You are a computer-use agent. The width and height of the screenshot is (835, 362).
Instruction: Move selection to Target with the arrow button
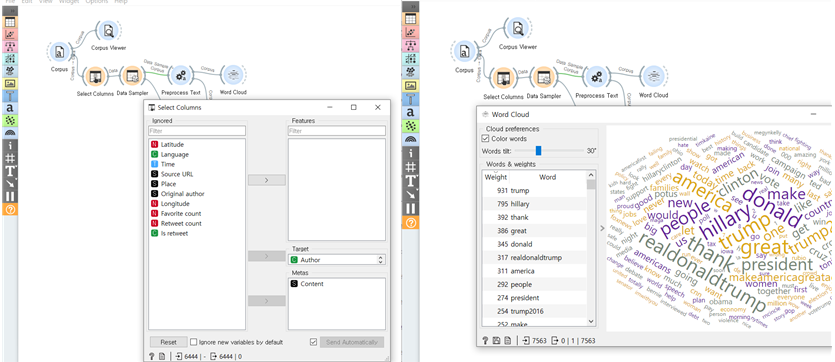(x=267, y=256)
